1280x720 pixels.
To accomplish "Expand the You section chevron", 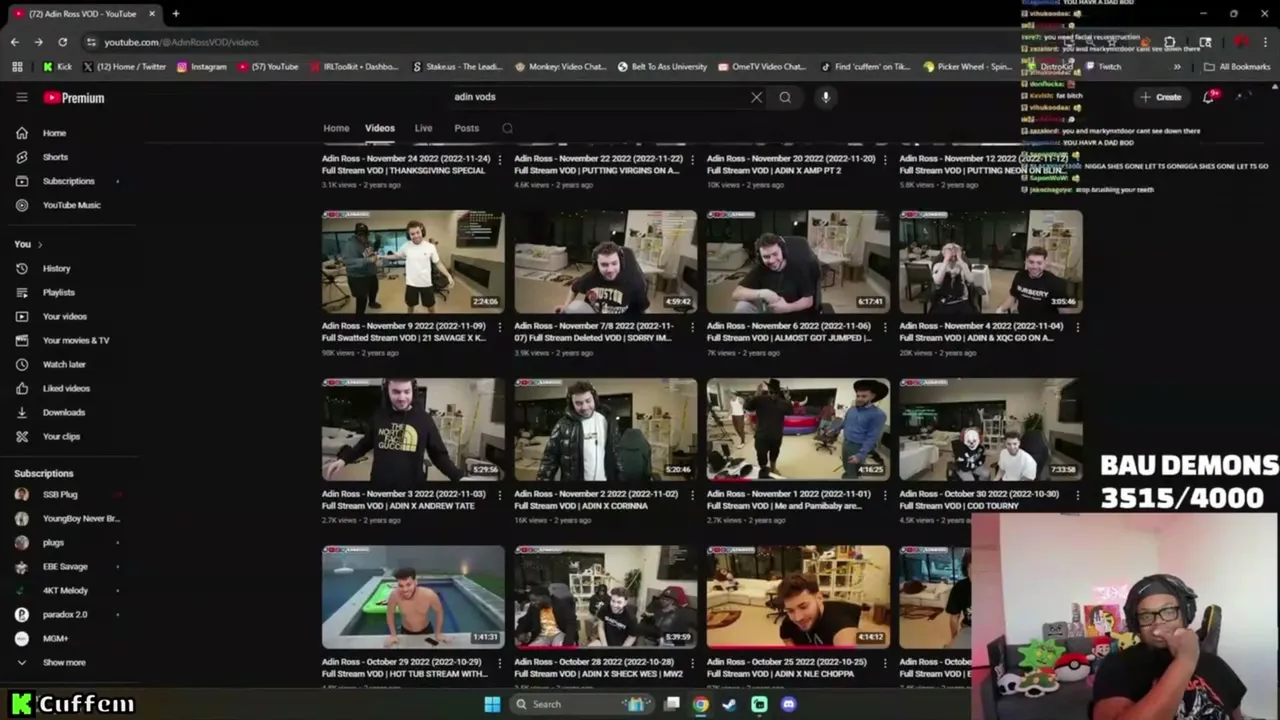I will coord(40,244).
